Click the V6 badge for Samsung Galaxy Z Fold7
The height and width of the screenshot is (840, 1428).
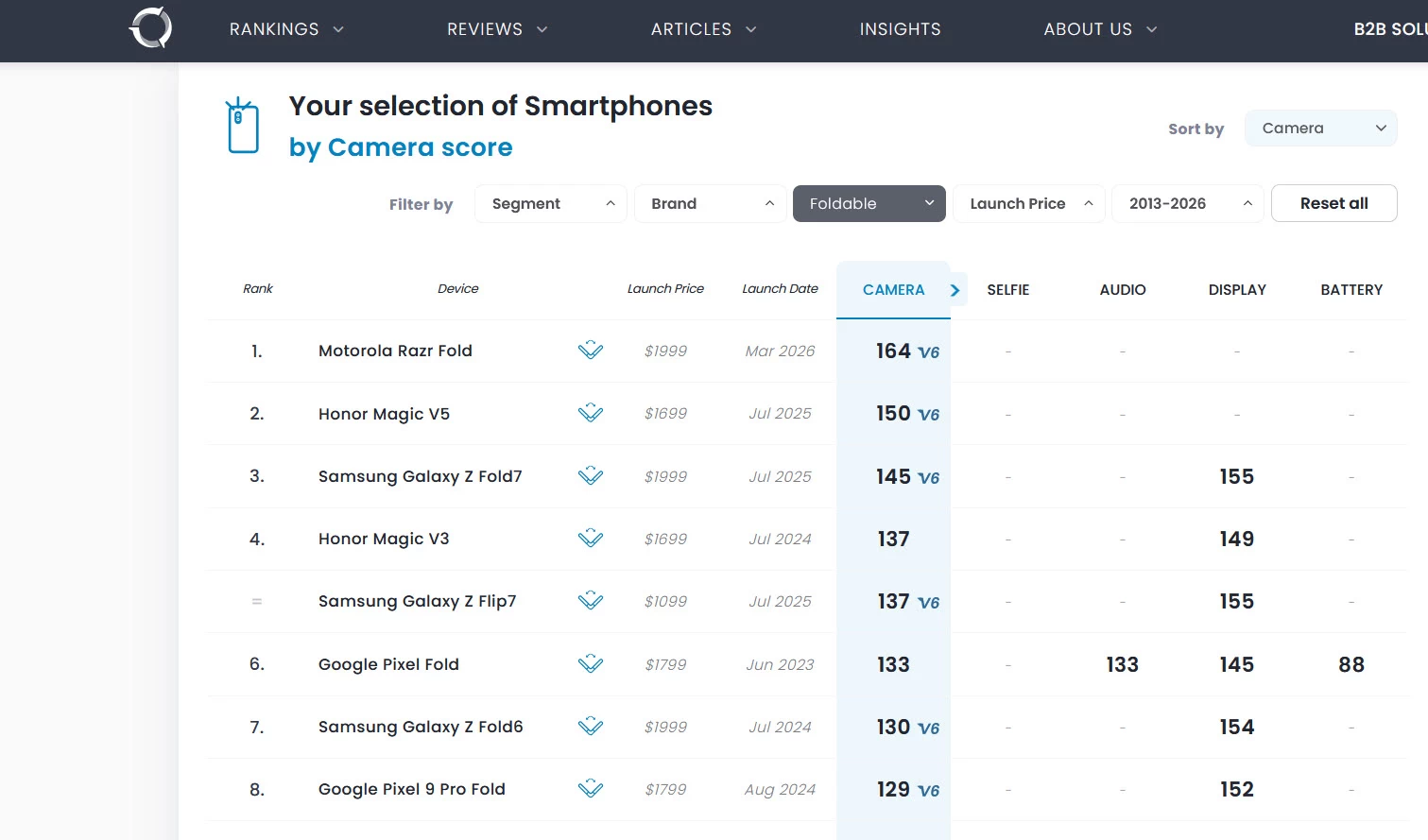coord(929,478)
